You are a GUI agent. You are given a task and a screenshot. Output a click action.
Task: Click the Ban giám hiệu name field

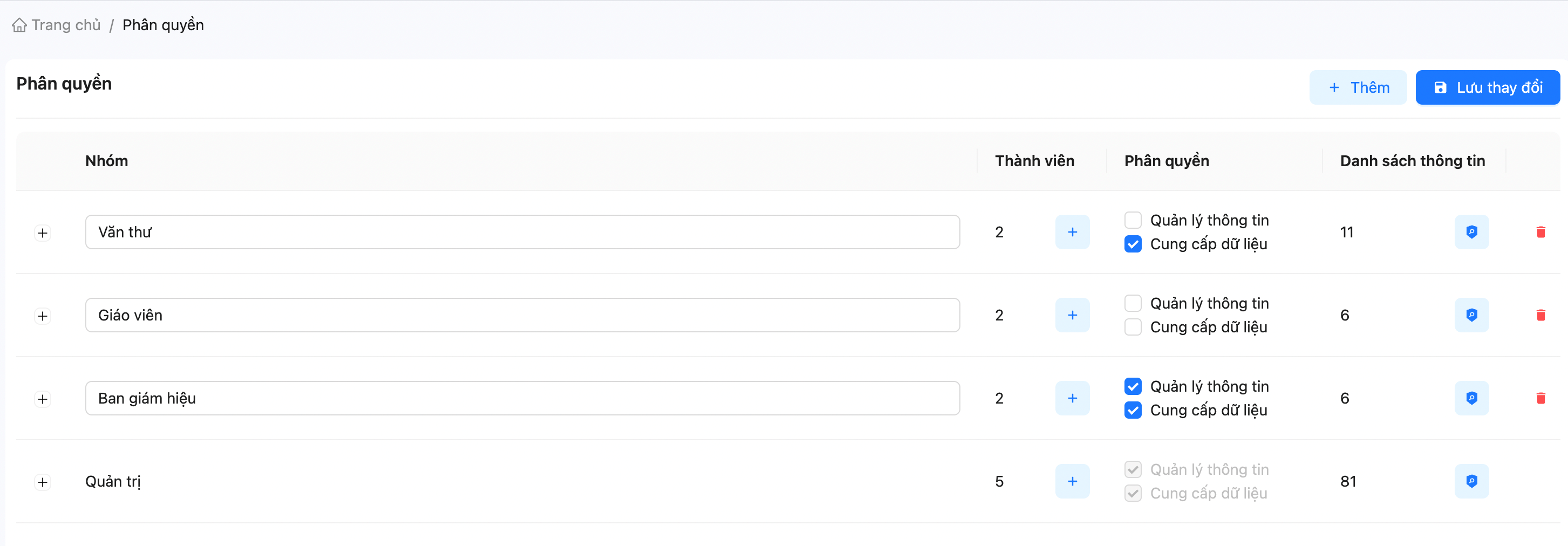[x=522, y=398]
